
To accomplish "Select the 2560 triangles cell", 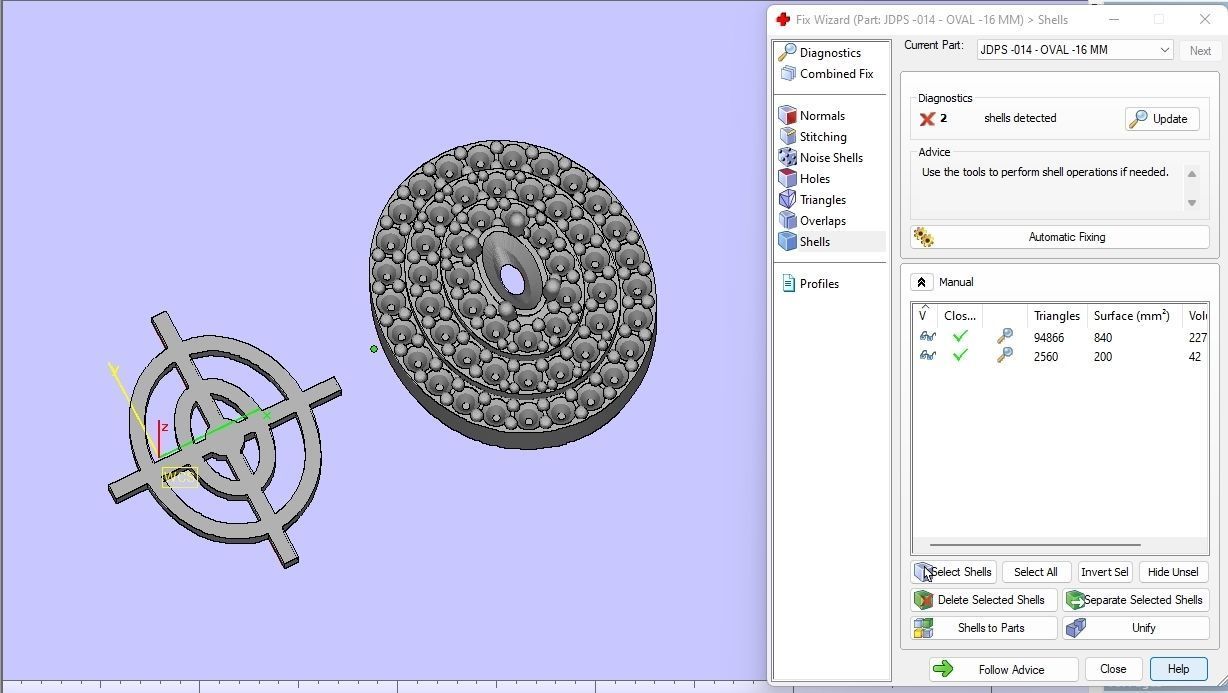I will 1046,357.
